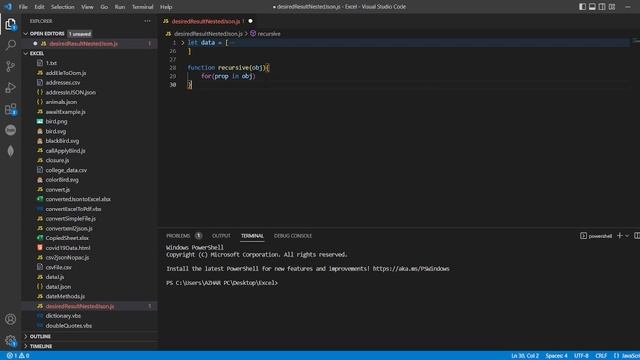The width and height of the screenshot is (640, 360).
Task: Open the aka.ms/PSWindows link in terminal
Action: [411, 269]
